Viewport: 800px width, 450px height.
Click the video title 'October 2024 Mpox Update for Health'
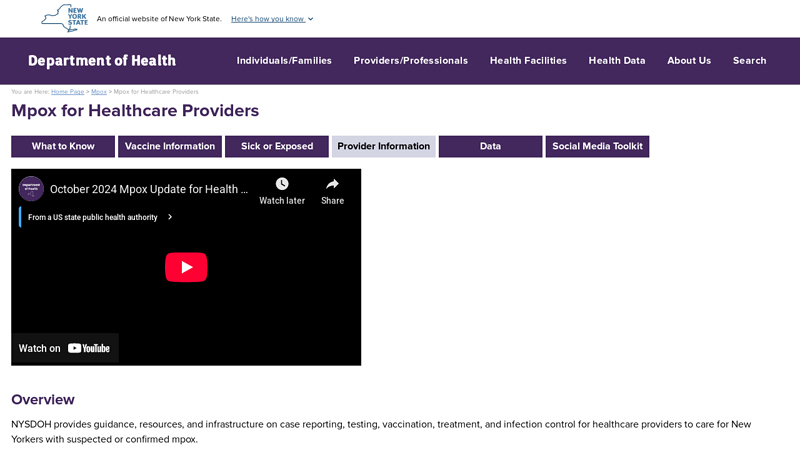point(149,189)
